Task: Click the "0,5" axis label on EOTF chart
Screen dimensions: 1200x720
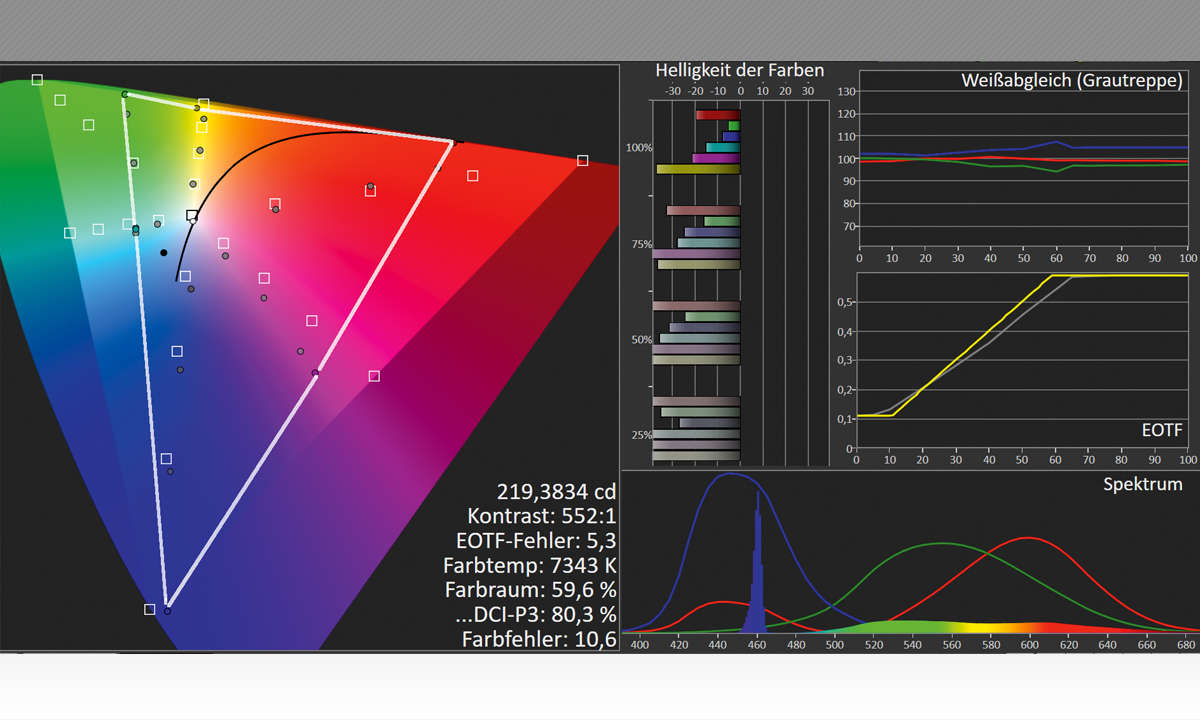Action: [846, 302]
